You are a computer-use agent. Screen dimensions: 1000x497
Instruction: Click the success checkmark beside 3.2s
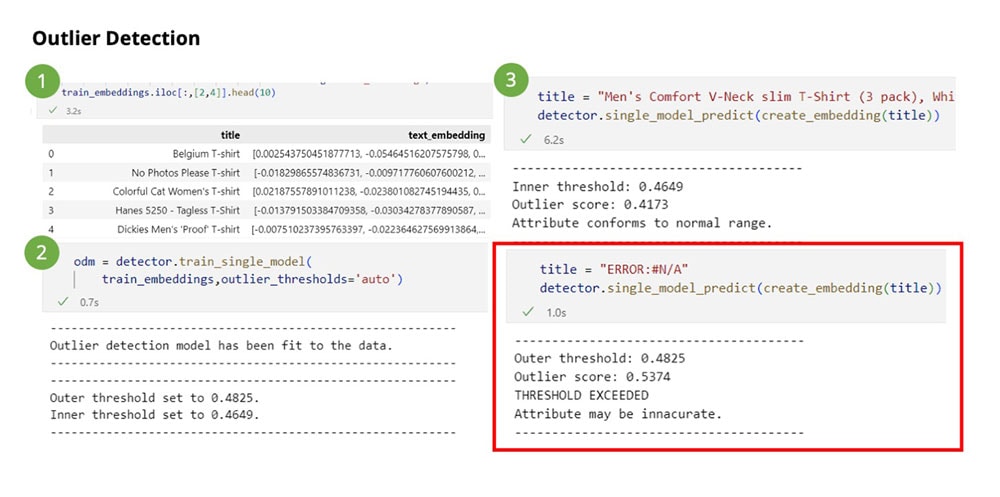pos(52,111)
